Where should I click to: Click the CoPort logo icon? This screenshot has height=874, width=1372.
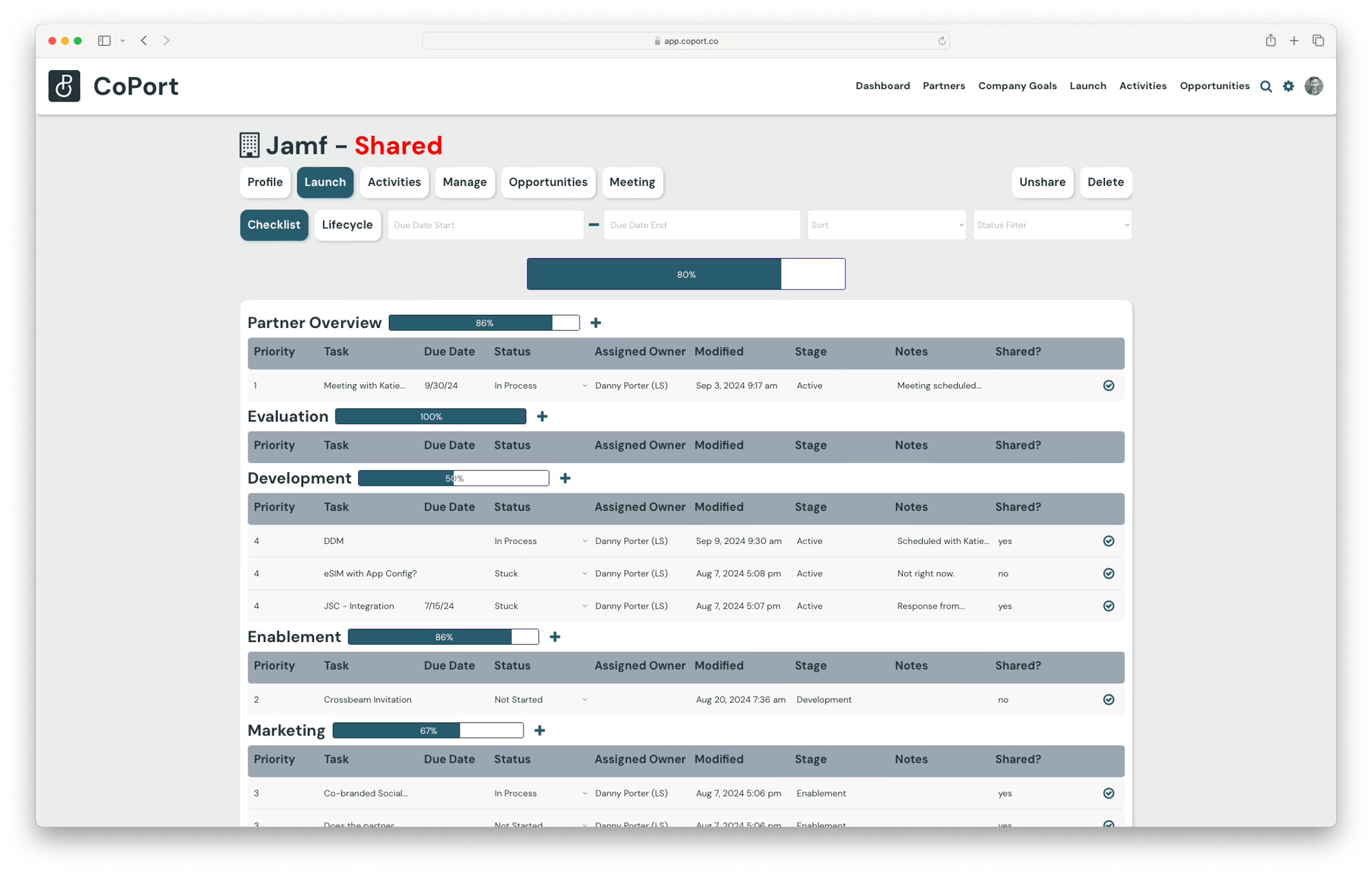pyautogui.click(x=64, y=86)
